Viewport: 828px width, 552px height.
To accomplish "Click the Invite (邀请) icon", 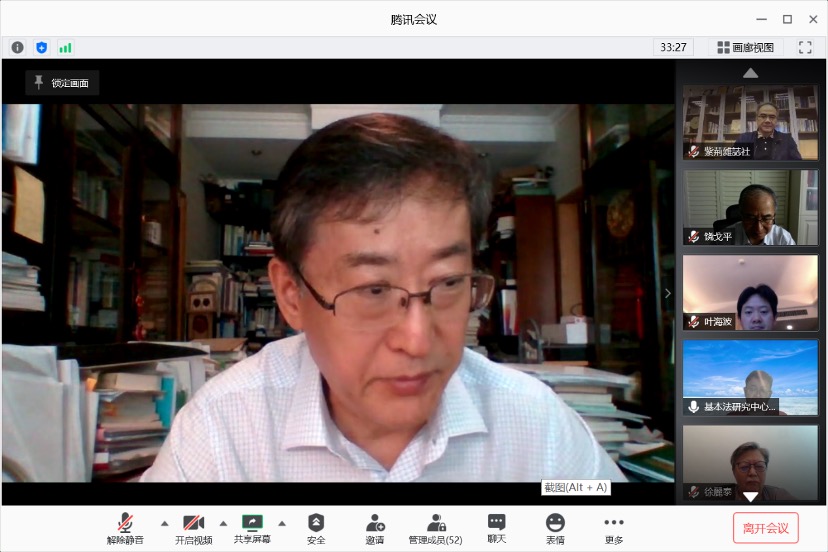I will point(375,527).
